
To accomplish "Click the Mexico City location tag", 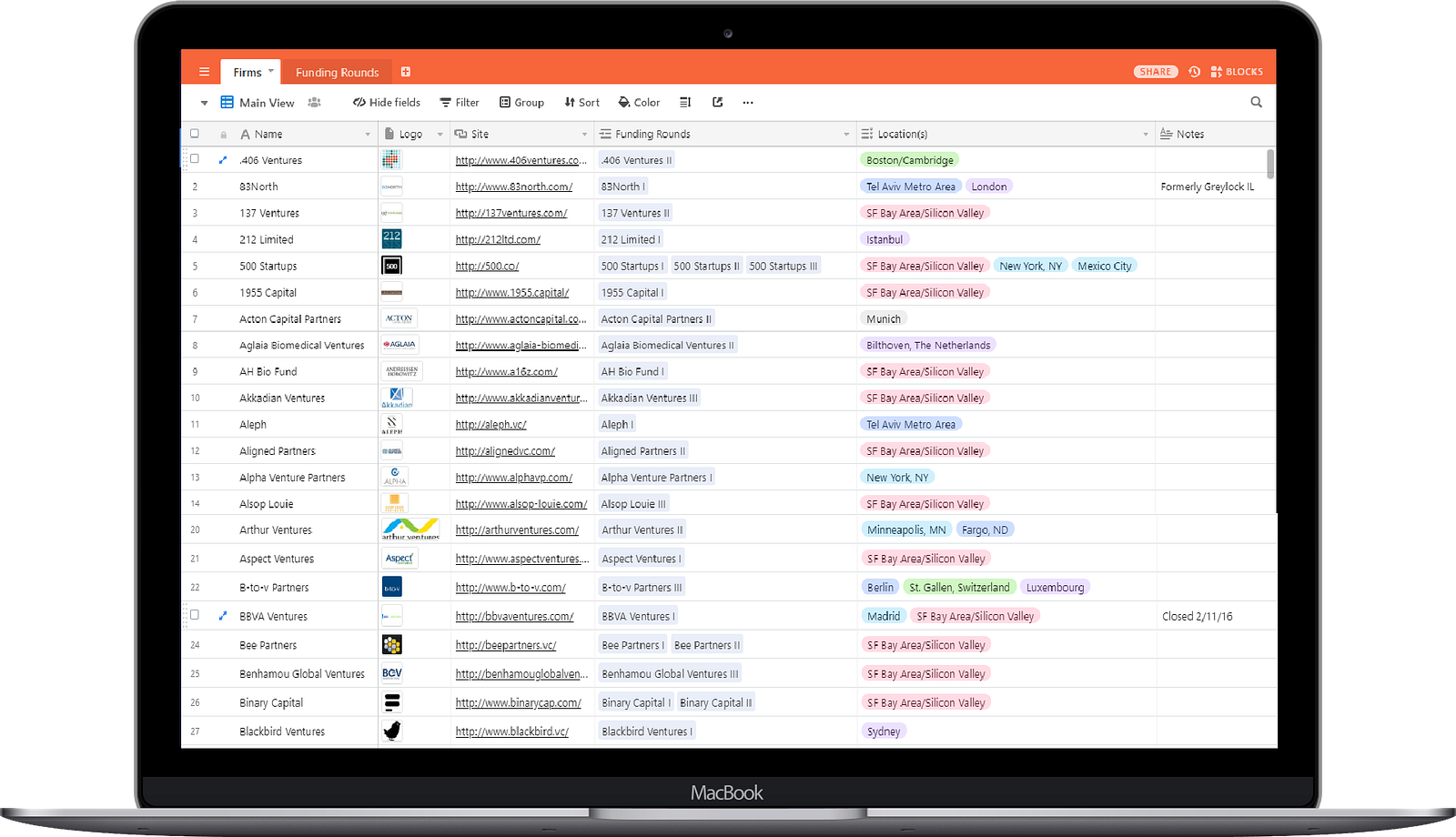I will click(x=1105, y=267).
